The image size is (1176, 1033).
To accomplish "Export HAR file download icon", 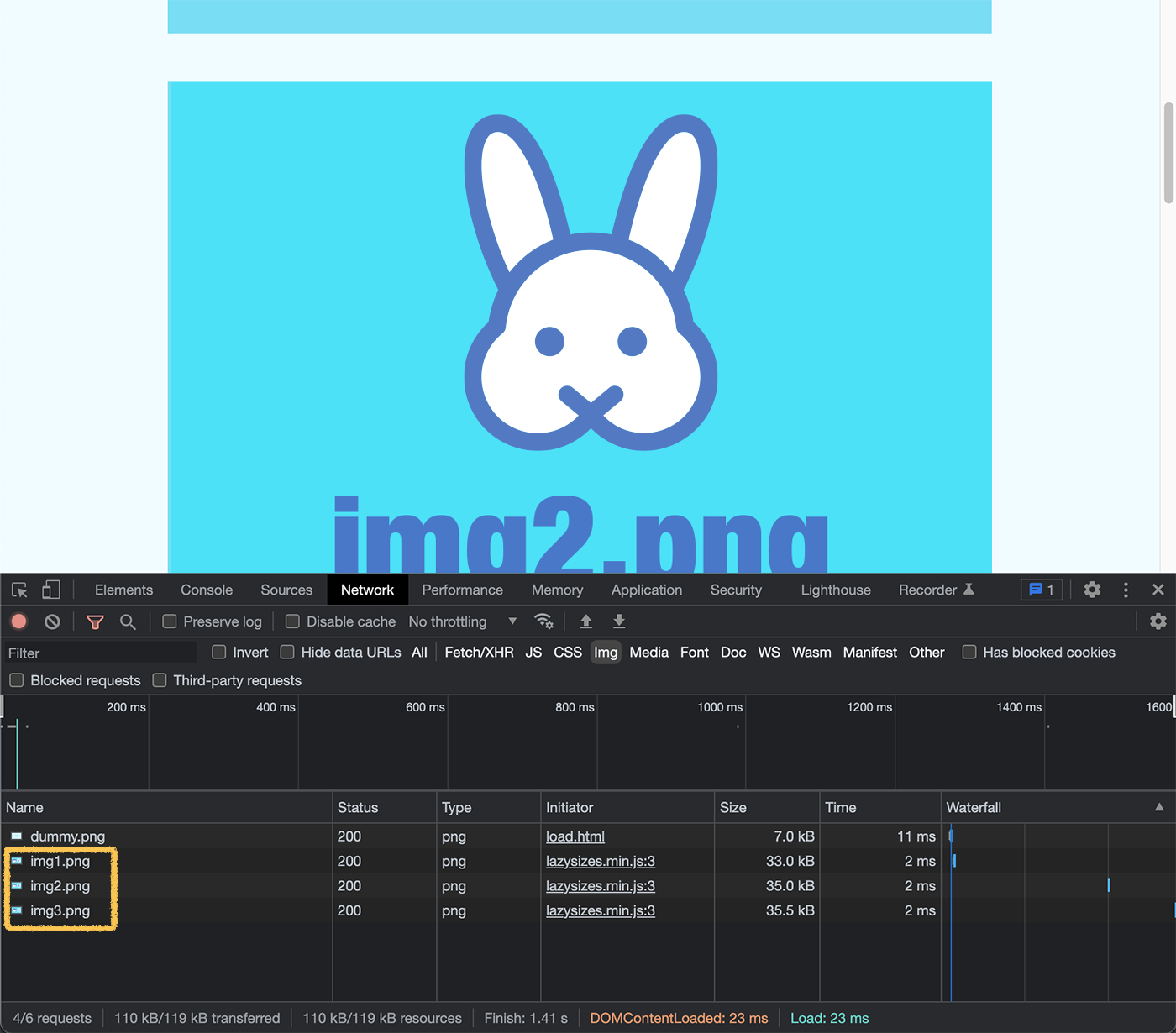I will [619, 621].
